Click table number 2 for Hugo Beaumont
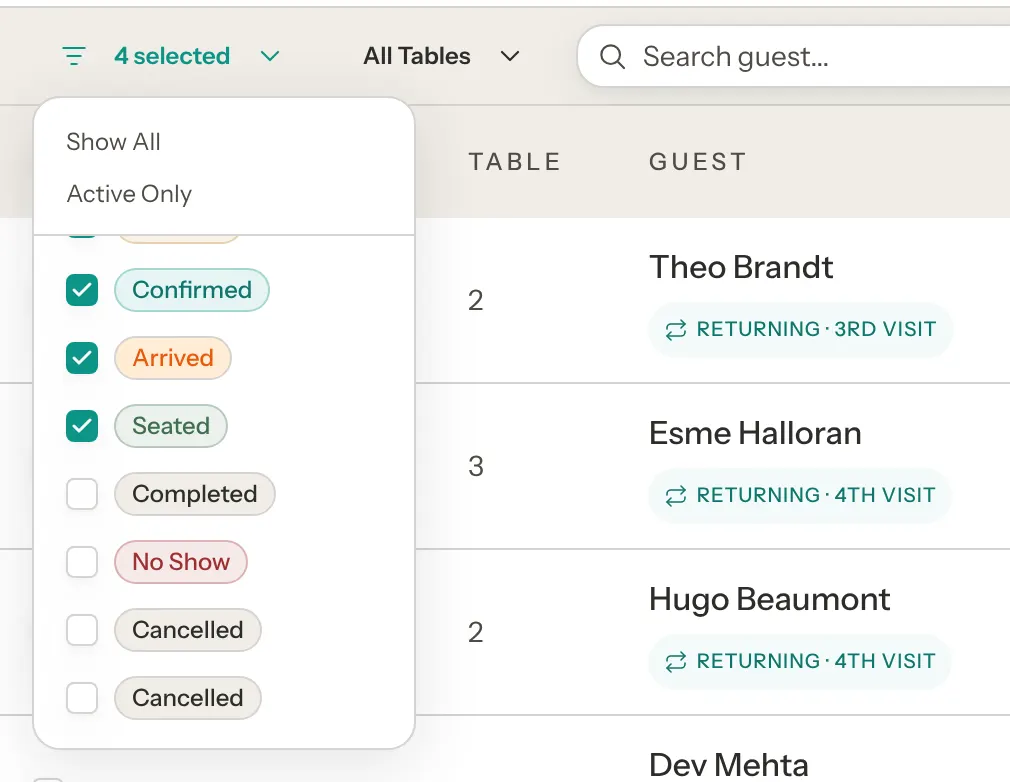Screen dimensions: 1010x782 [475, 633]
